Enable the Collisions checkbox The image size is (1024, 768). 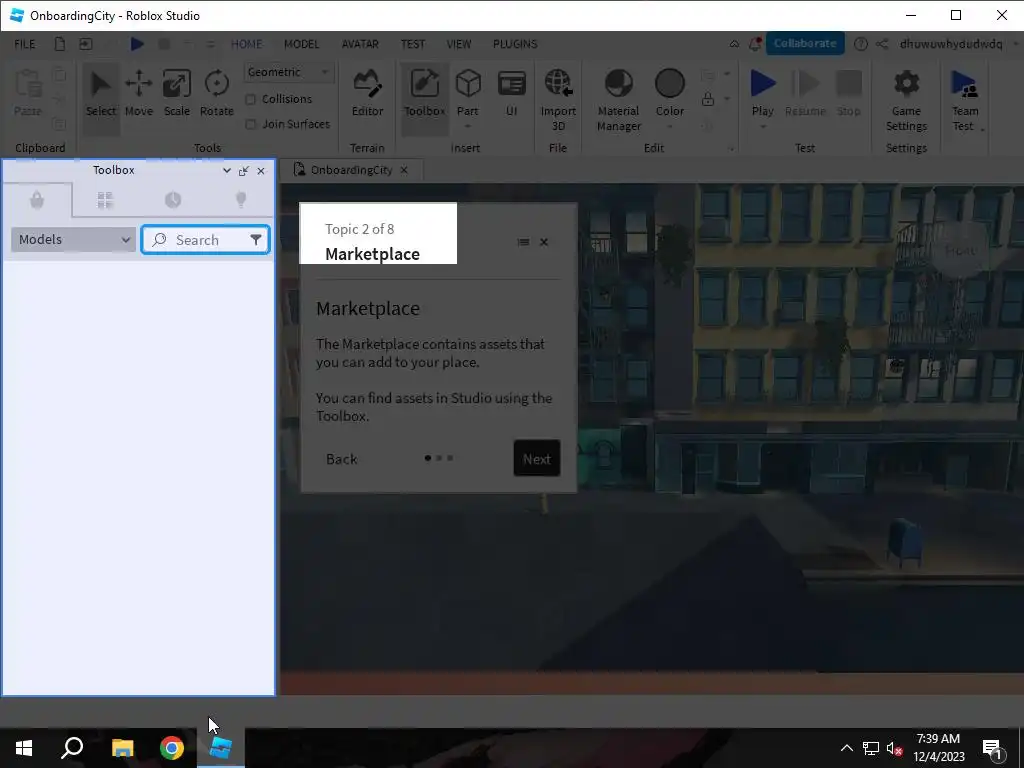250,99
